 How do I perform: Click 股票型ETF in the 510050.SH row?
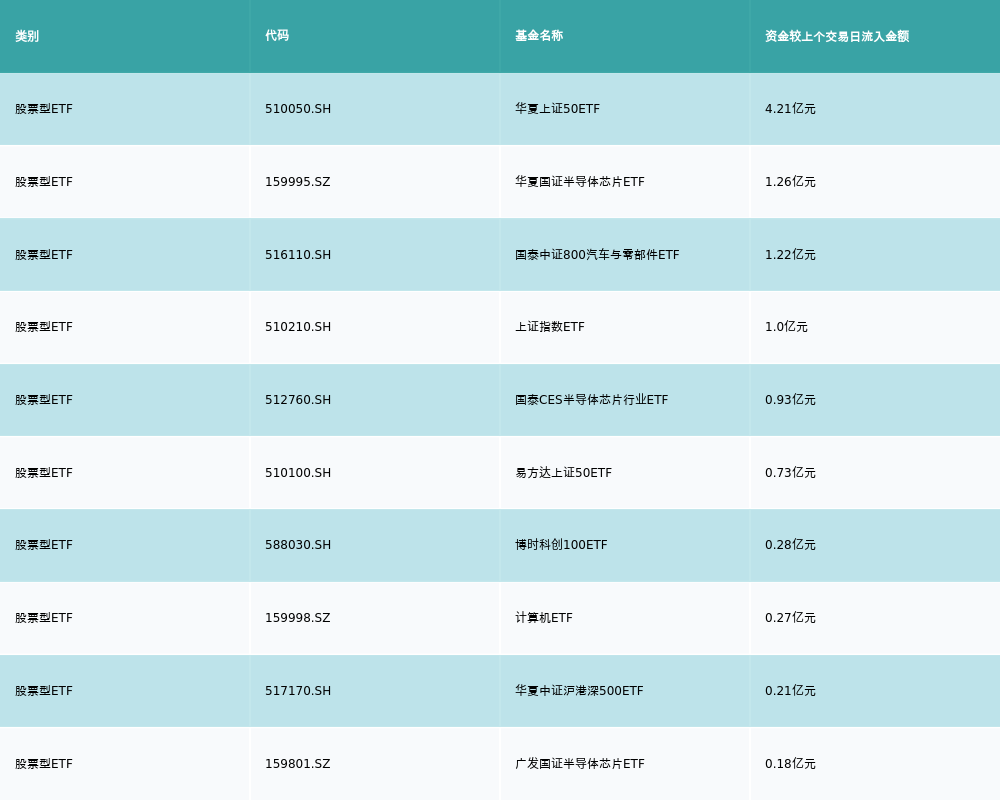click(44, 109)
